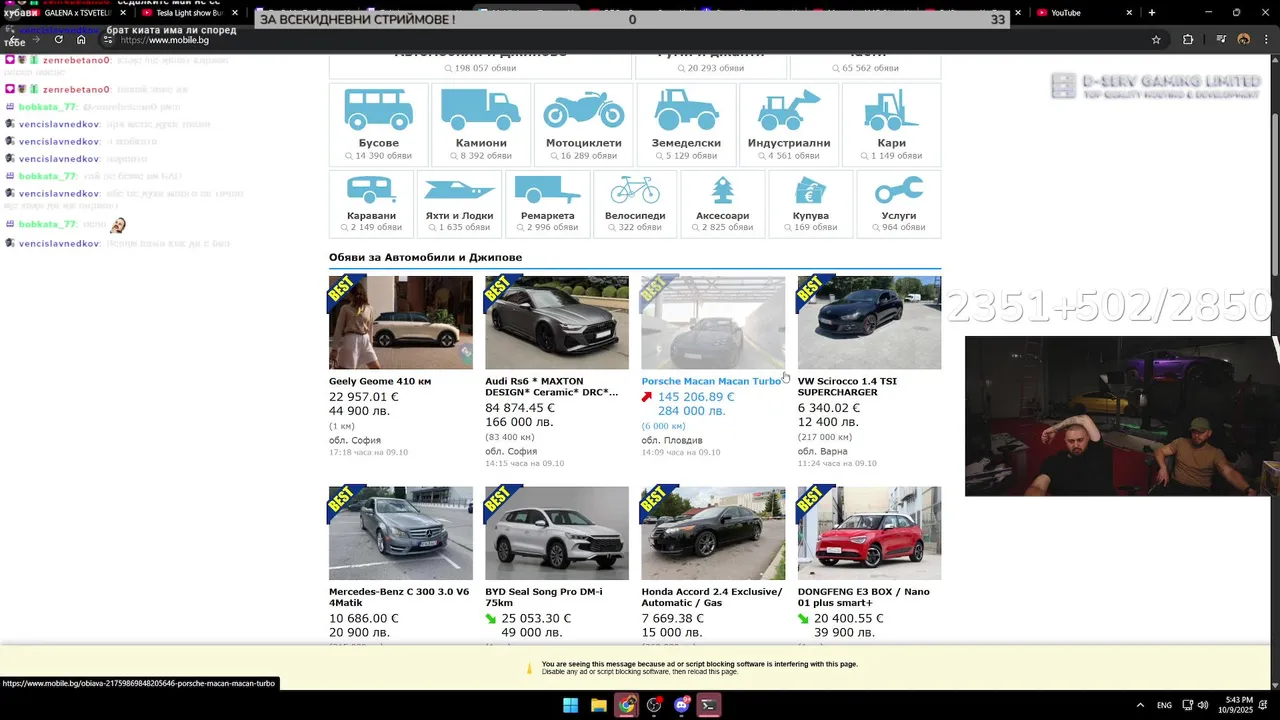Open the Honda Accord 2.4 Exclusive listing title
The height and width of the screenshot is (720, 1280).
coord(712,597)
